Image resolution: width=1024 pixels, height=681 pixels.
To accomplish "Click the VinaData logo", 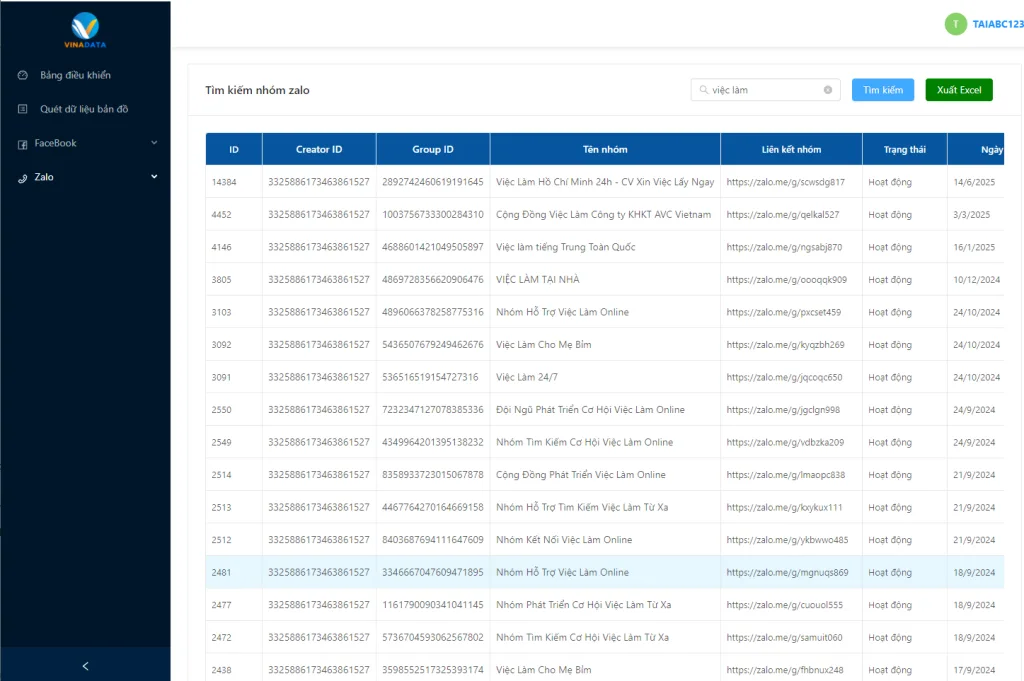I will pos(85,30).
